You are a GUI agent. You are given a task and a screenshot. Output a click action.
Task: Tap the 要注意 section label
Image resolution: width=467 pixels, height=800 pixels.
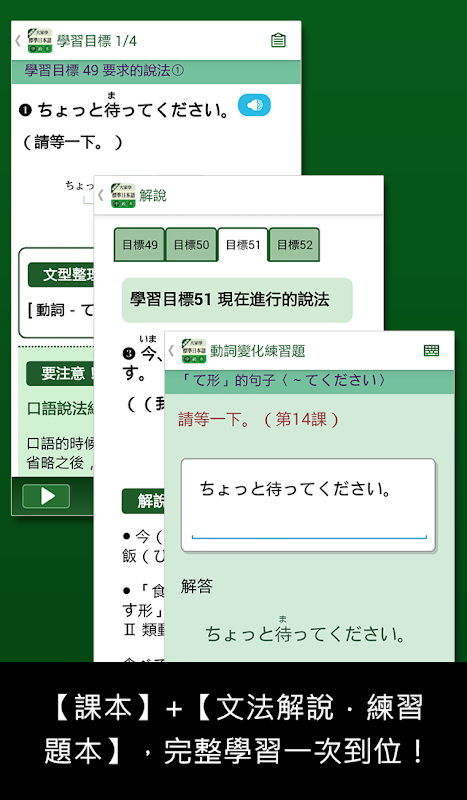(x=60, y=374)
